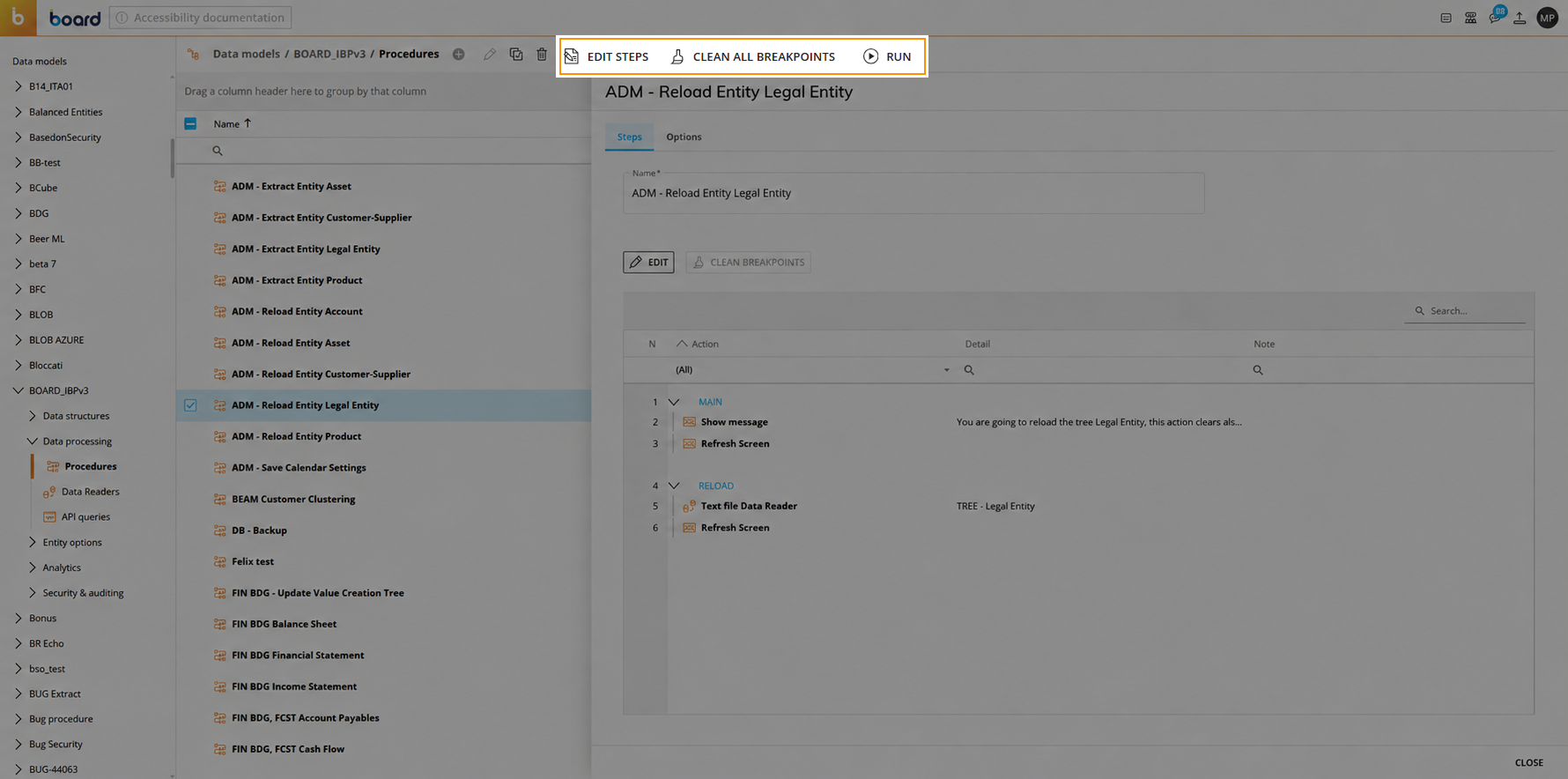This screenshot has width=1568, height=779.
Task: Open Data Readers in the tree
Action: click(x=90, y=492)
